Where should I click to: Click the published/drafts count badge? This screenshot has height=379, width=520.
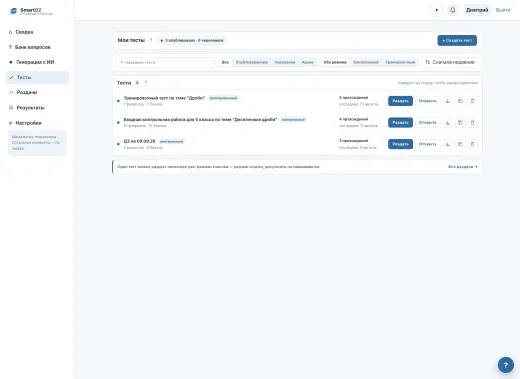pos(192,40)
